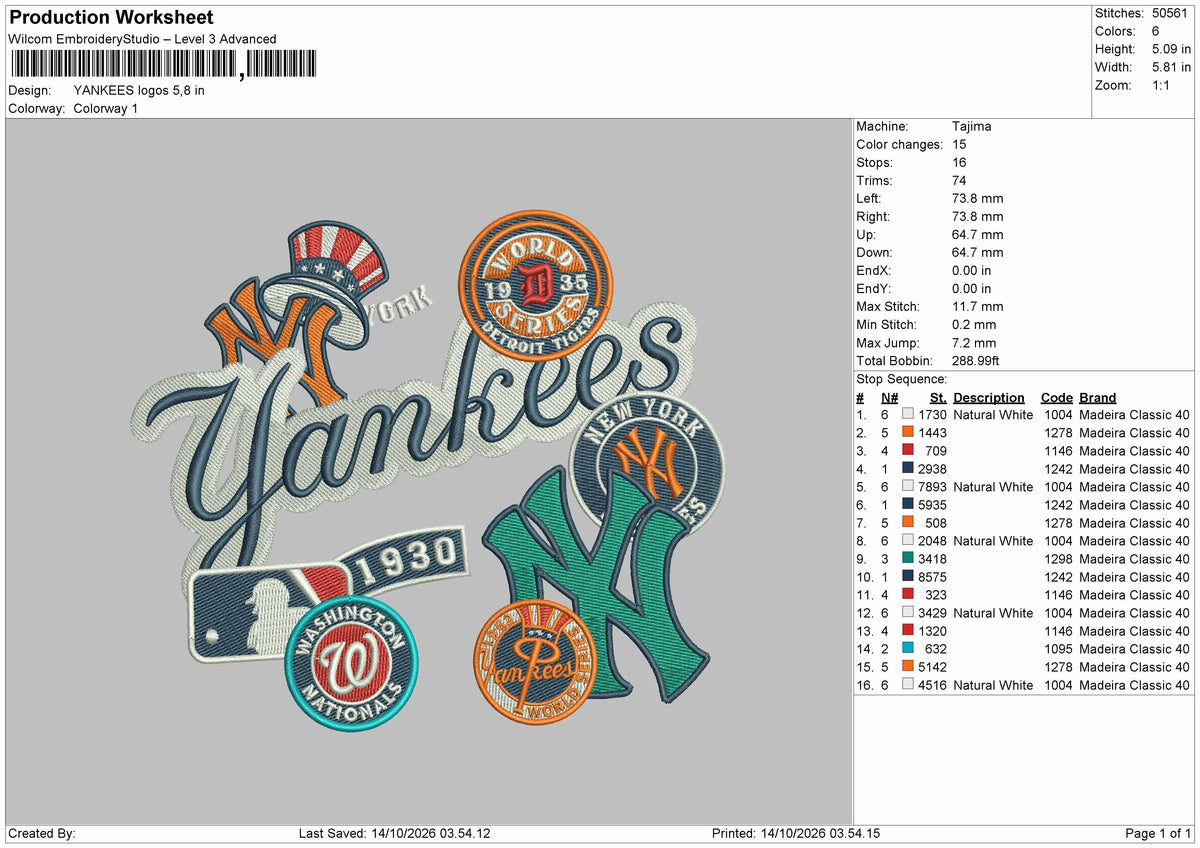The width and height of the screenshot is (1200, 848).
Task: Click the barcode under the worksheet title
Action: point(162,64)
